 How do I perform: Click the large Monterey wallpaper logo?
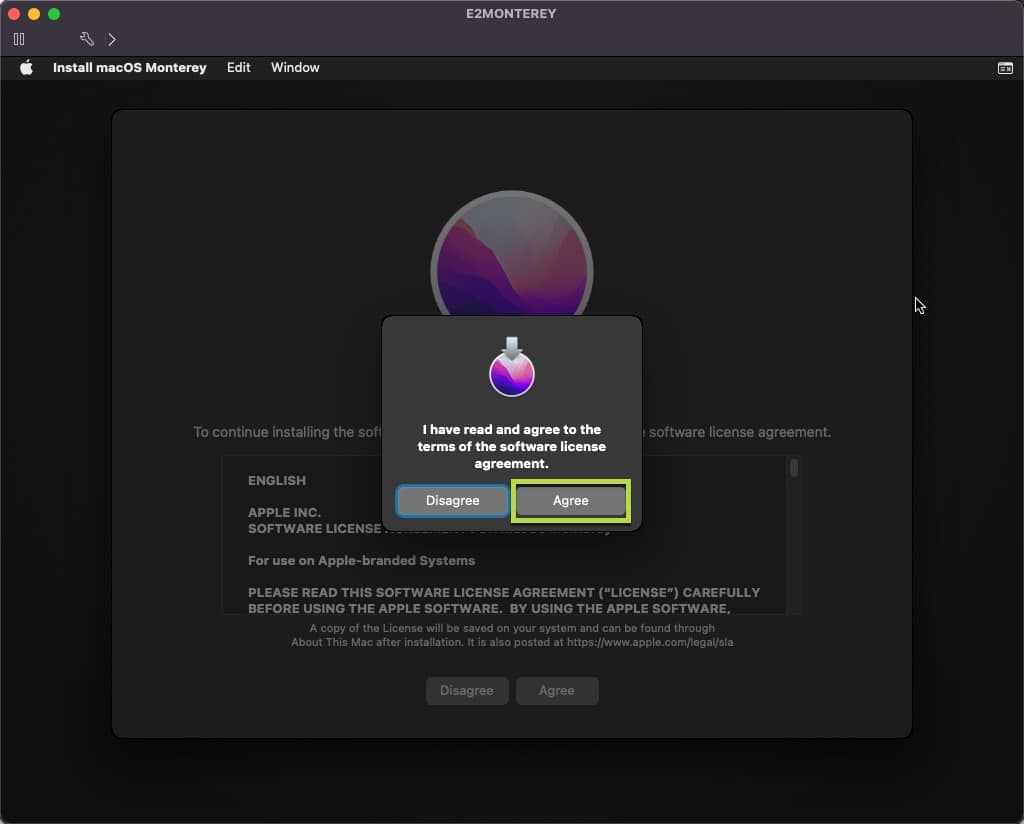(512, 253)
